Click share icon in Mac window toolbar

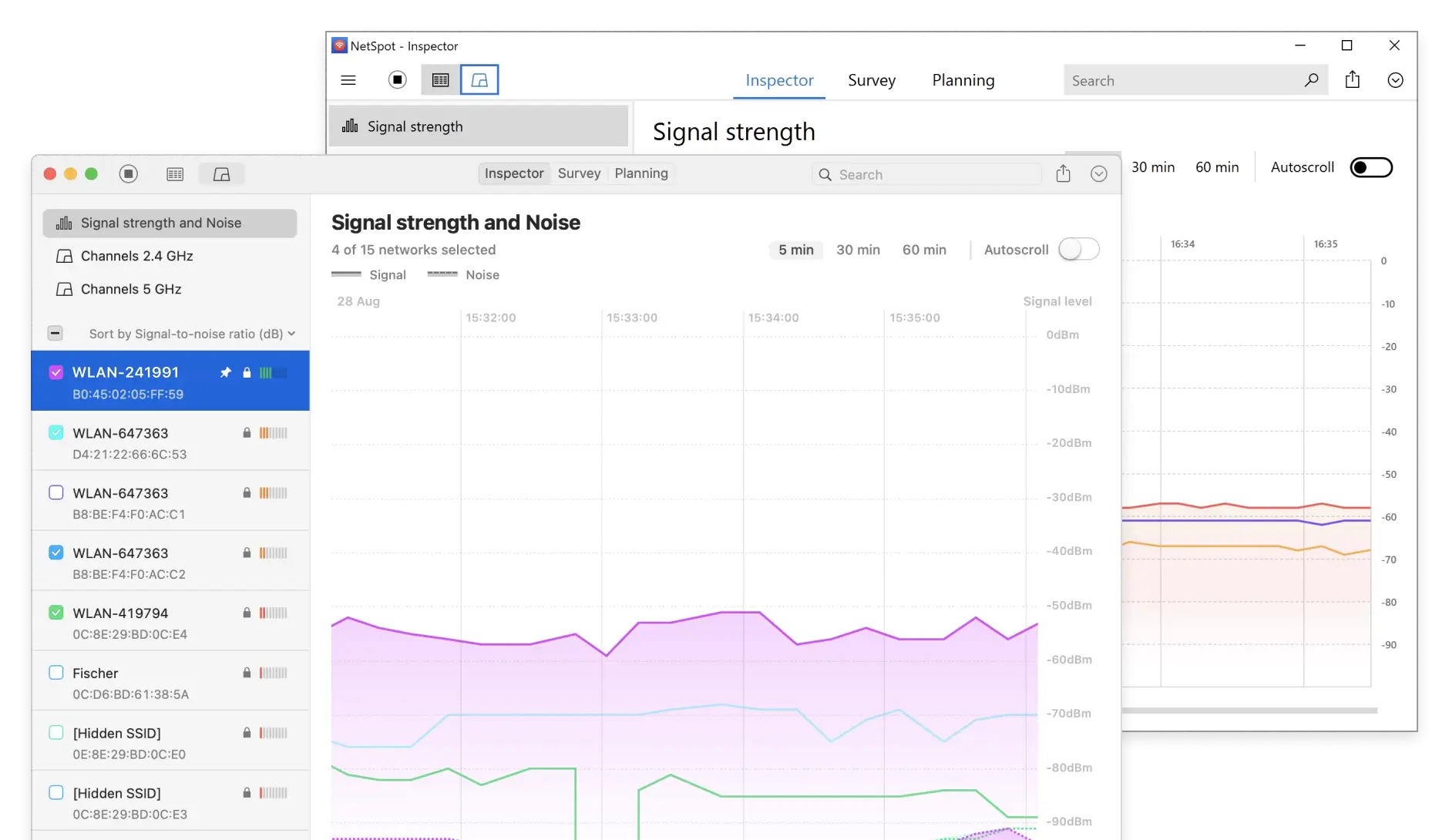pyautogui.click(x=1064, y=174)
